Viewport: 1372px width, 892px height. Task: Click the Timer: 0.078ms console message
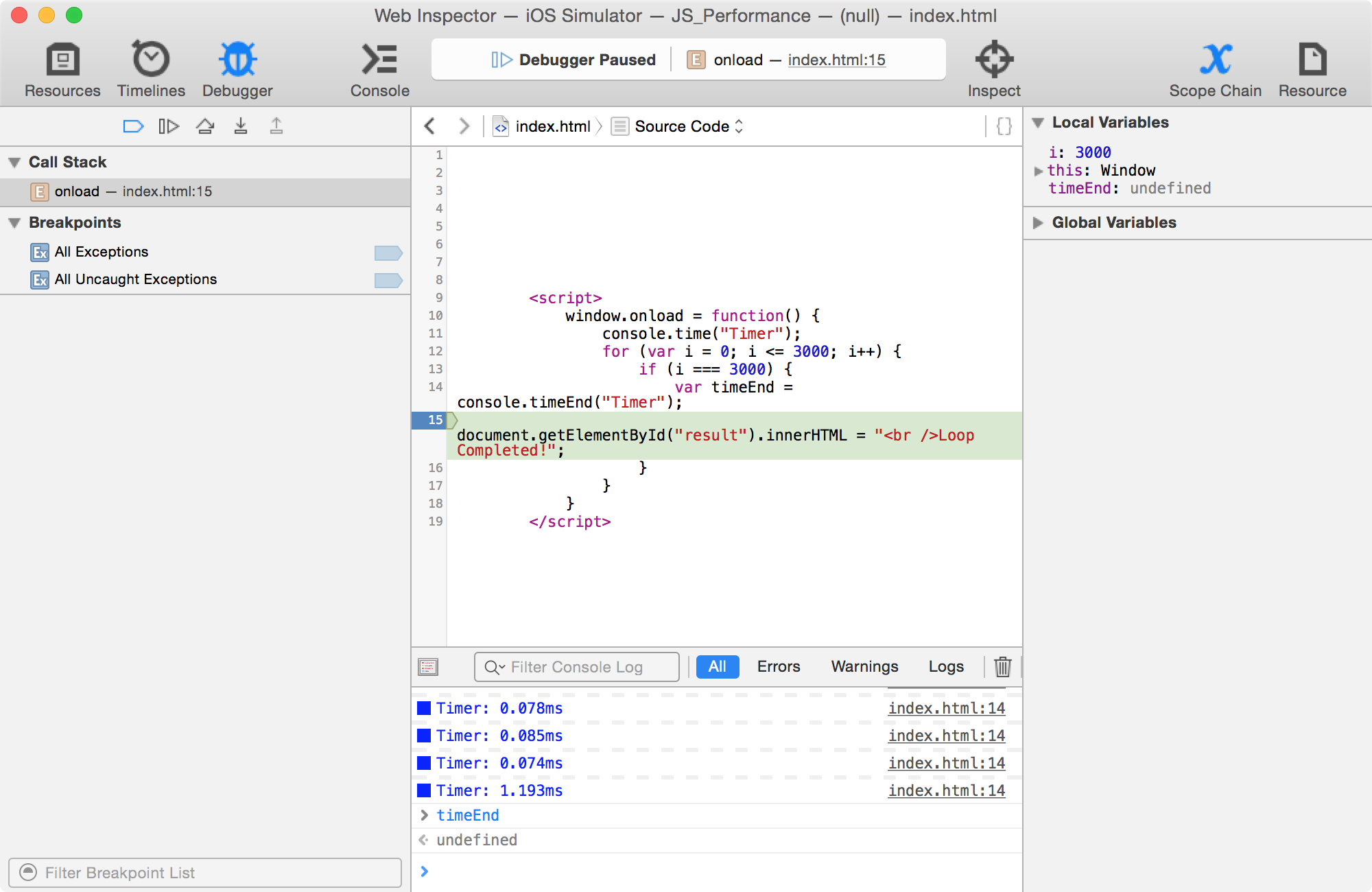tap(499, 708)
